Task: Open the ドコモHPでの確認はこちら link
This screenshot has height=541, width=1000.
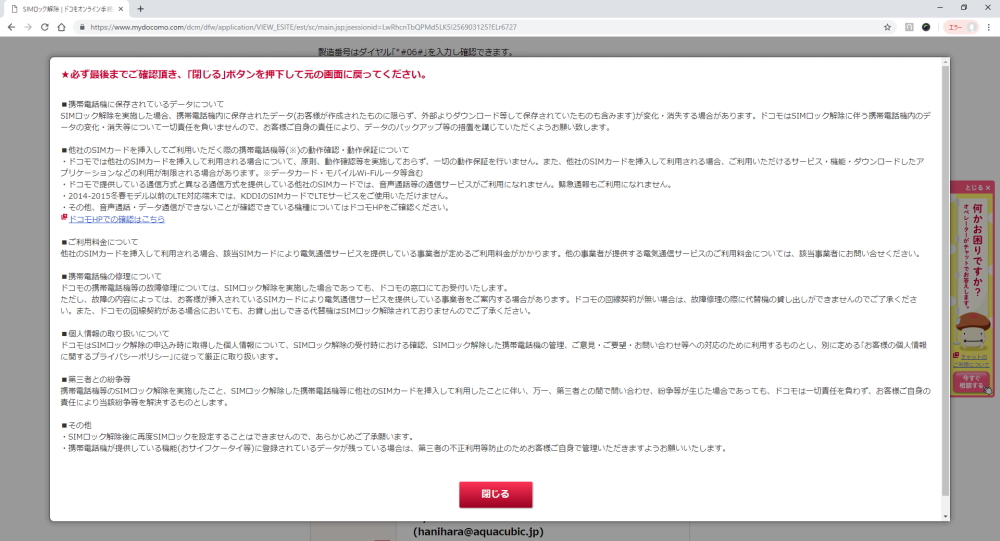Action: [117, 219]
